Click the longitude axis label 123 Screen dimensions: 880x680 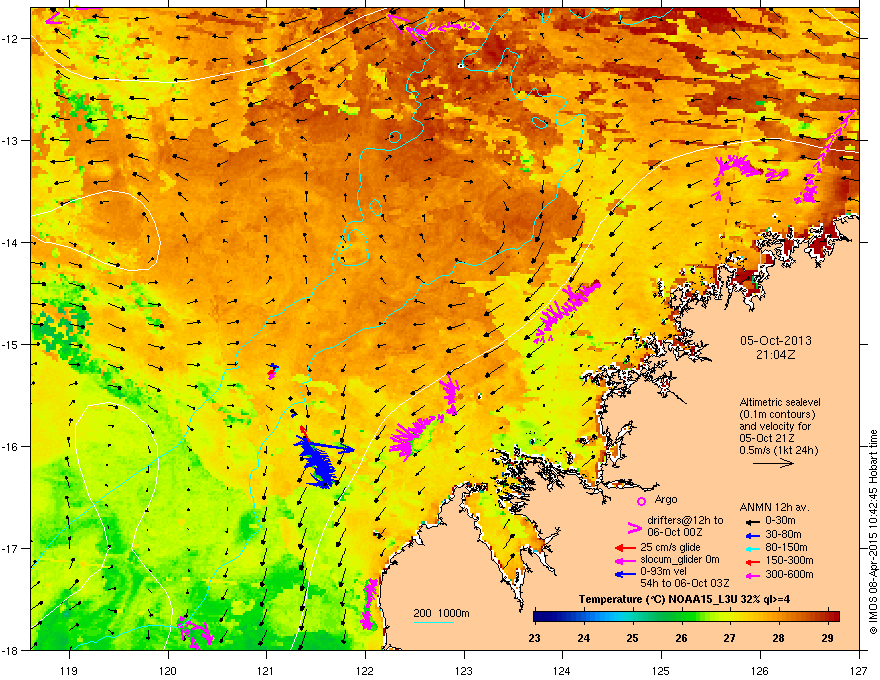[x=464, y=670]
